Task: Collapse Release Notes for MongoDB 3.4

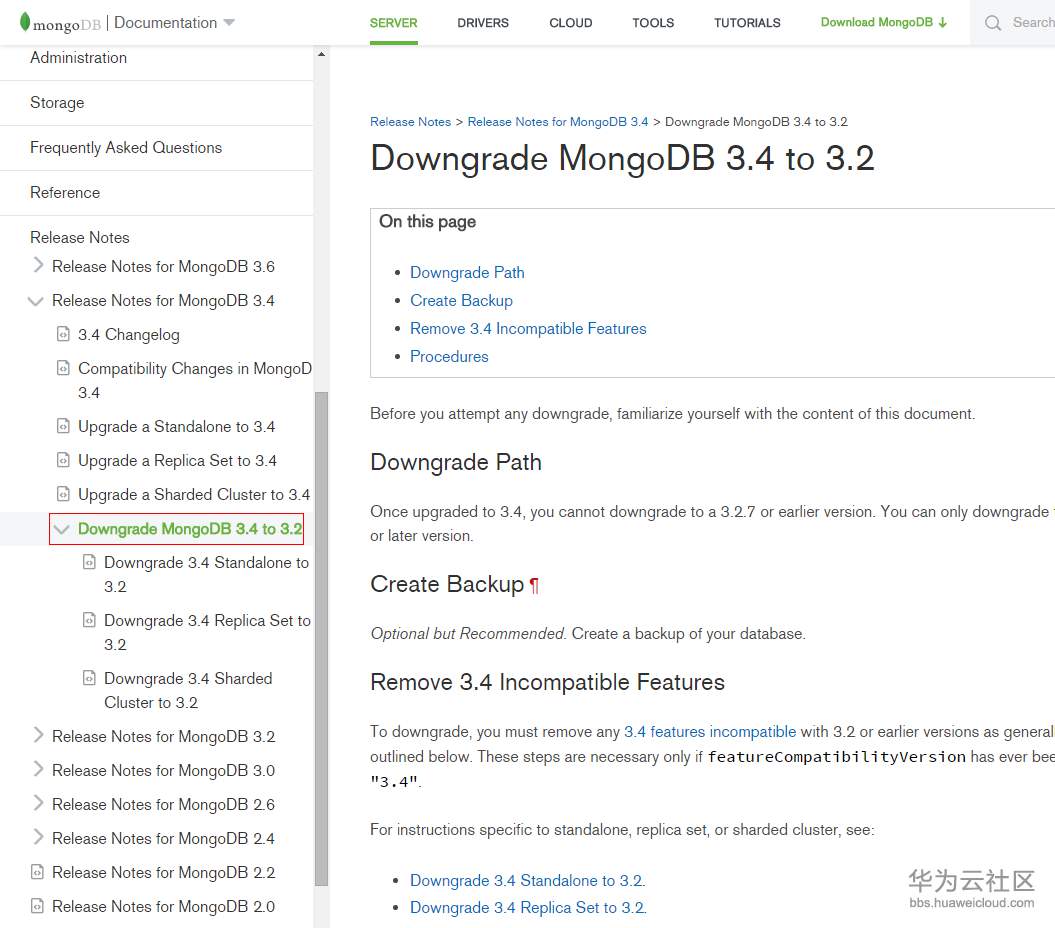Action: pyautogui.click(x=36, y=301)
